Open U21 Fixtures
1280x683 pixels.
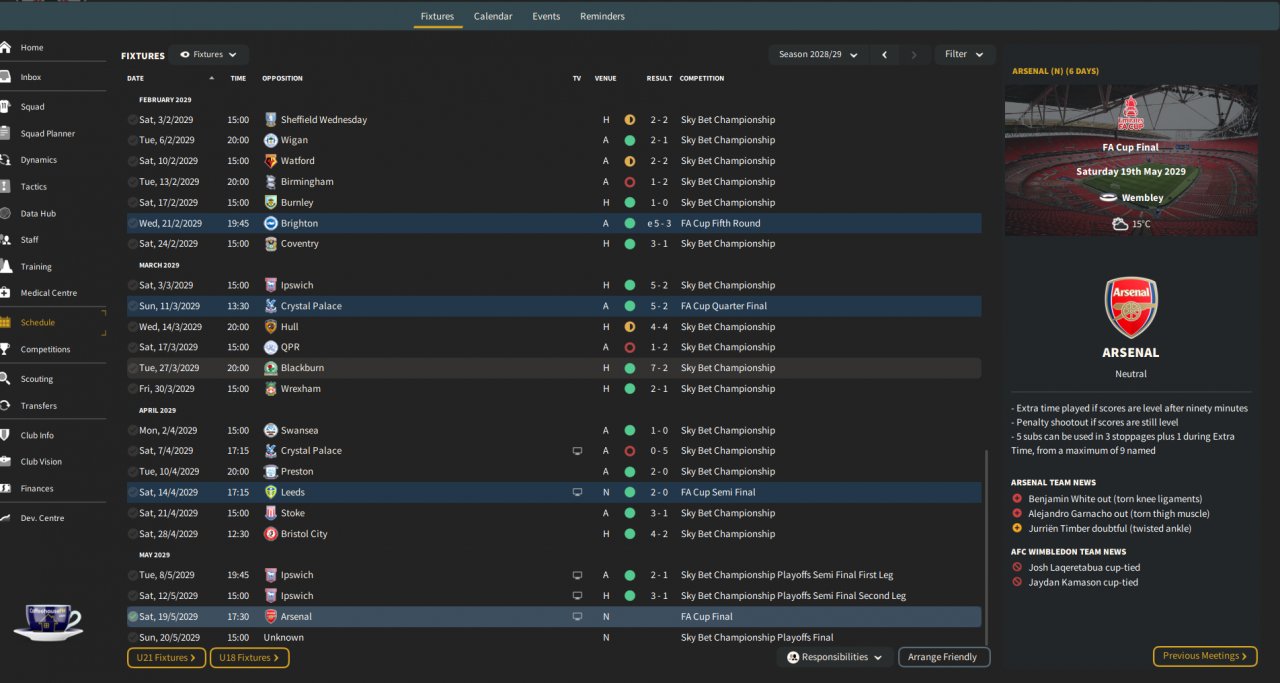(x=166, y=657)
